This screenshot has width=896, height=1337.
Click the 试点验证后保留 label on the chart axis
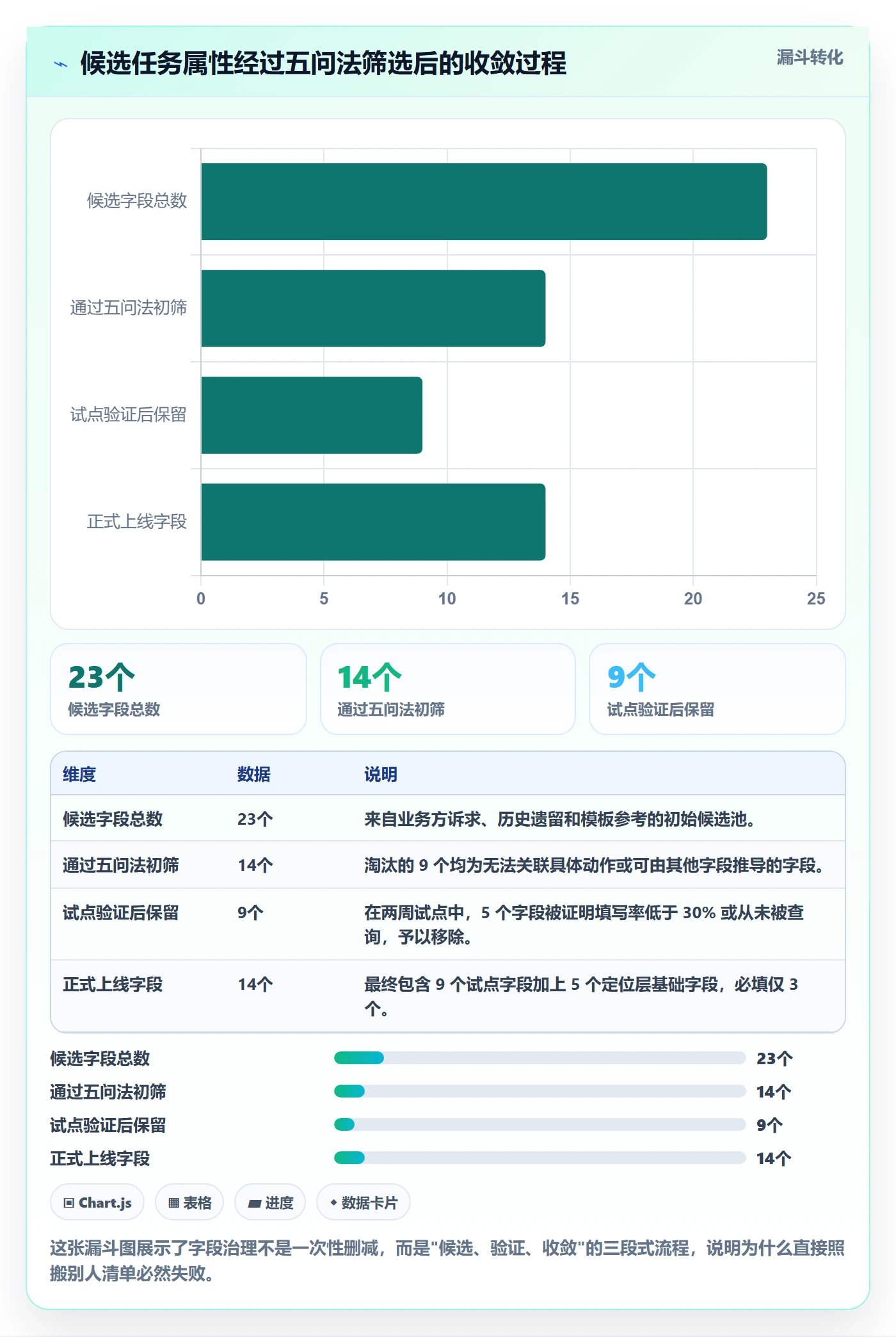(129, 415)
